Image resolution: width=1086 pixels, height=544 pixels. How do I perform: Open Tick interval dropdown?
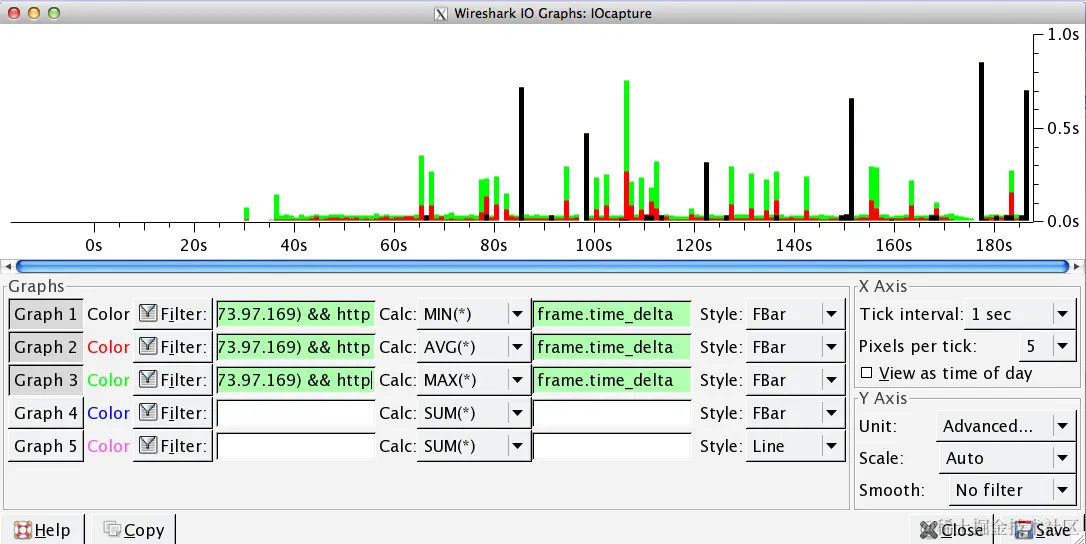pos(1020,314)
